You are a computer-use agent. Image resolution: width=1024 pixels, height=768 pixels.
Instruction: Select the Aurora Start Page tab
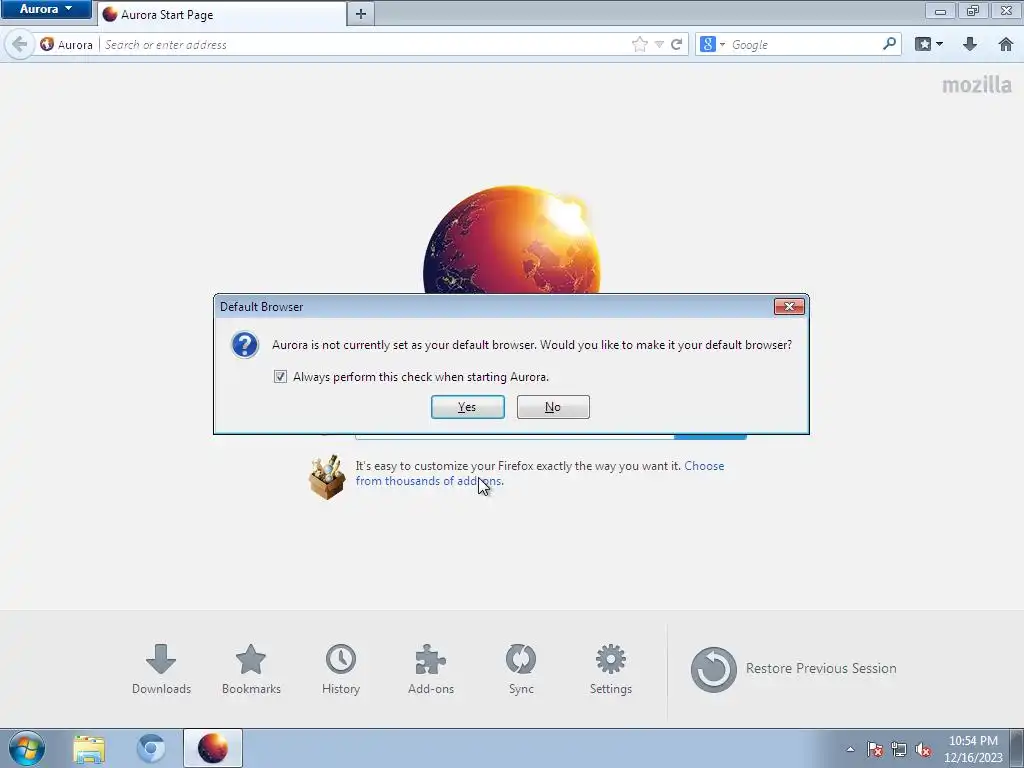(x=222, y=14)
